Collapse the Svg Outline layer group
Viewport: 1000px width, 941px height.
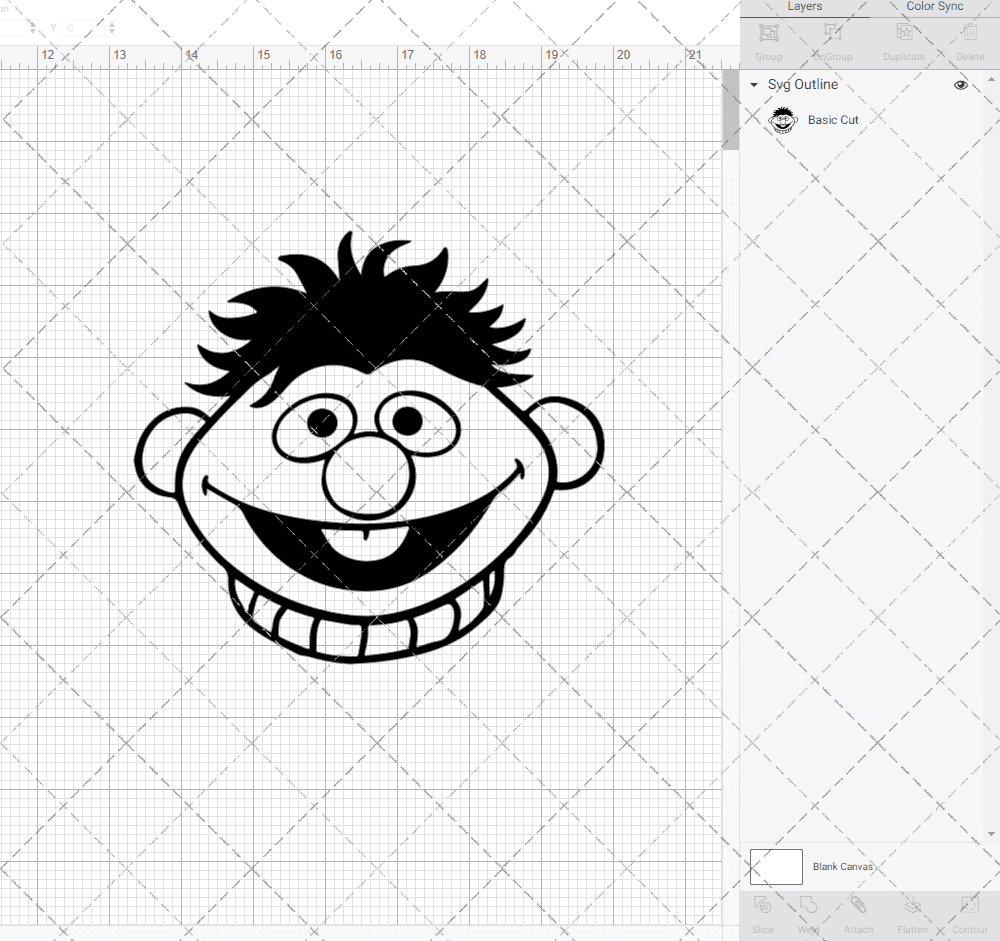coord(753,85)
